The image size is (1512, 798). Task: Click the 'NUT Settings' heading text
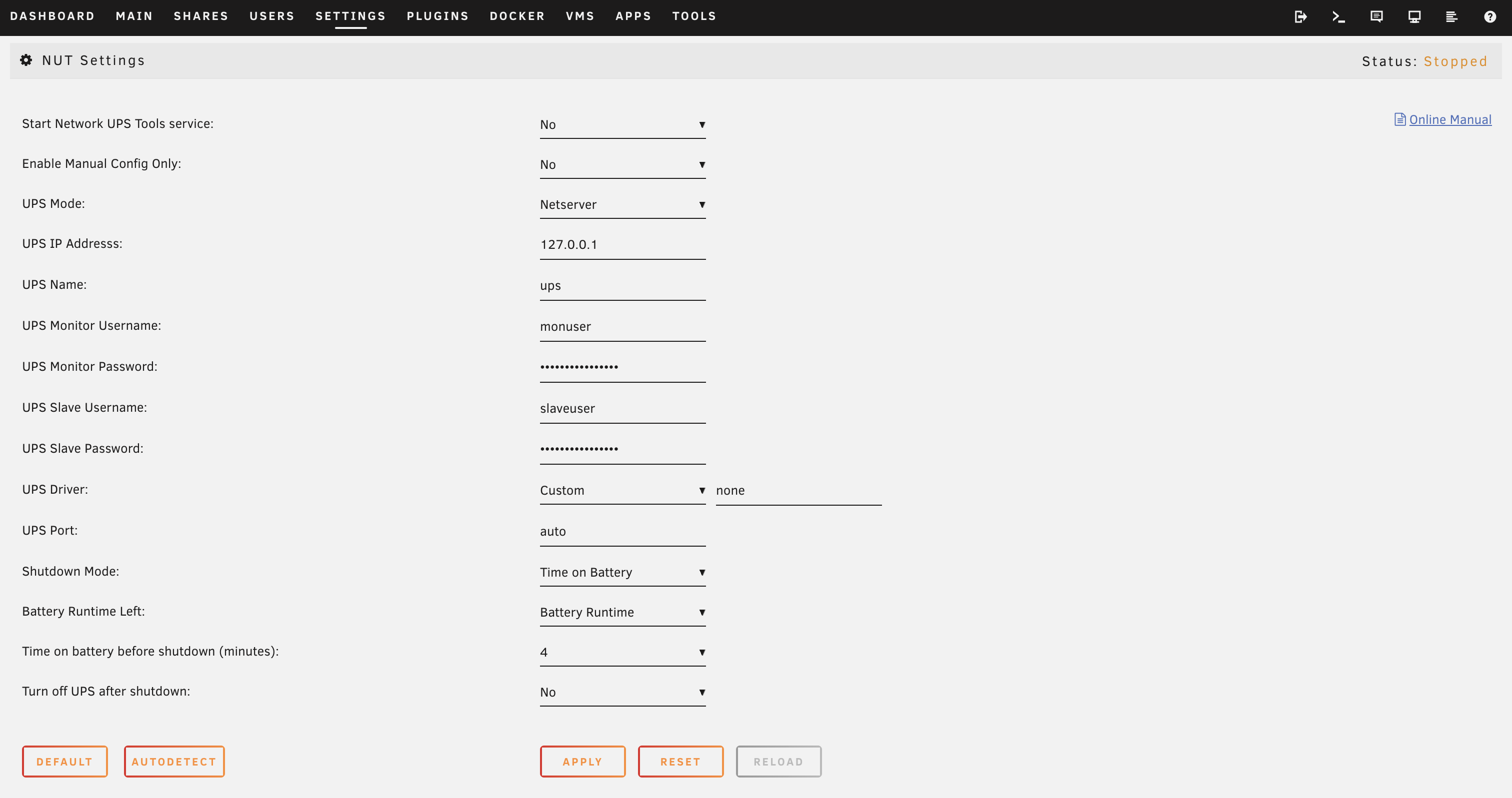(94, 60)
